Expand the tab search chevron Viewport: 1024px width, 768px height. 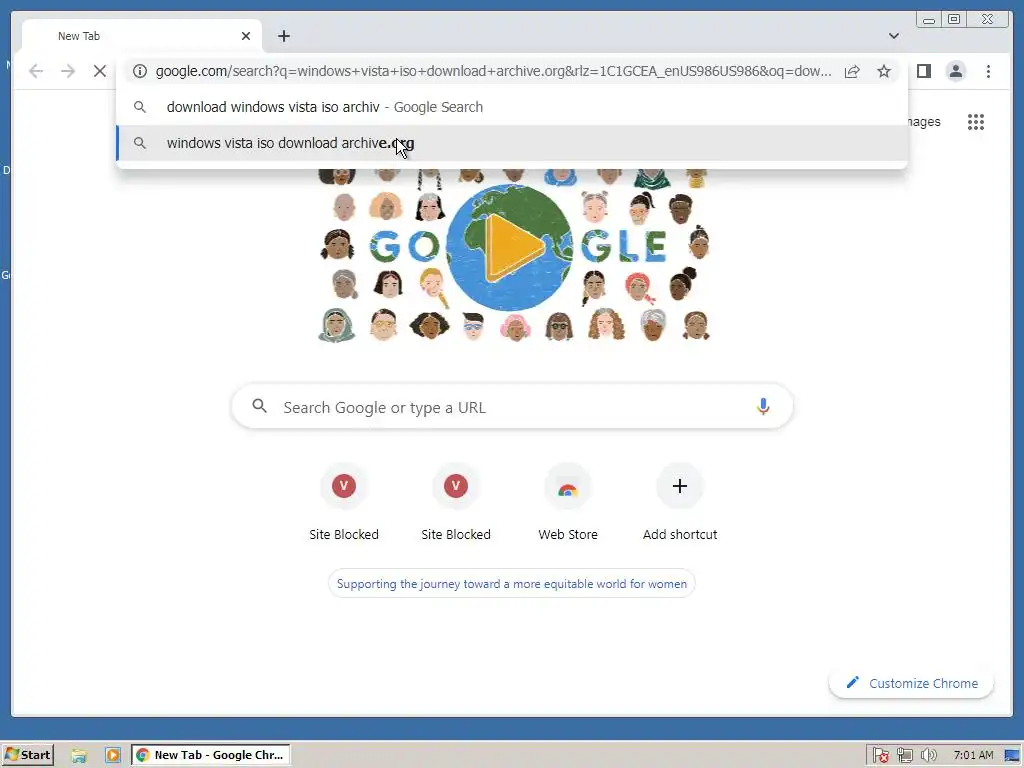pyautogui.click(x=893, y=36)
